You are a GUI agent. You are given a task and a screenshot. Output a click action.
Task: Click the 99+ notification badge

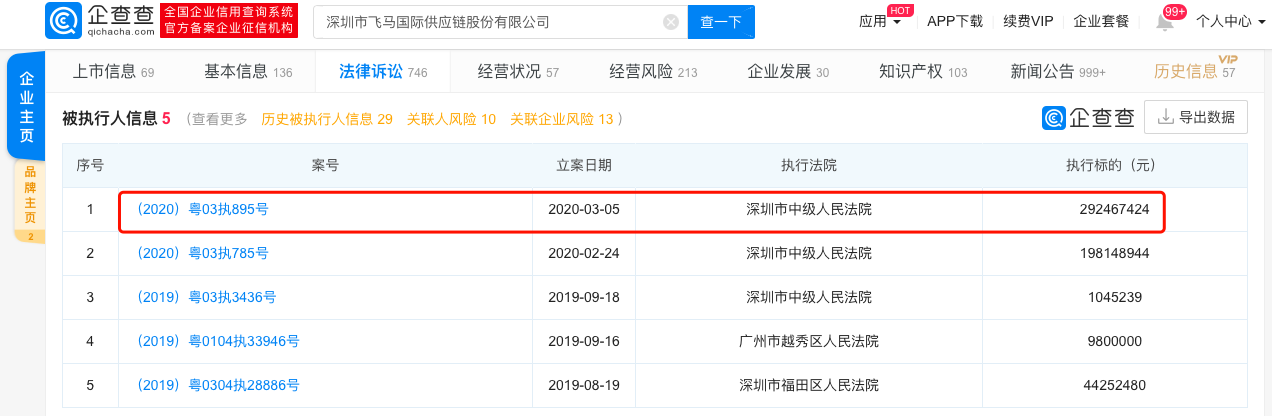(1175, 11)
